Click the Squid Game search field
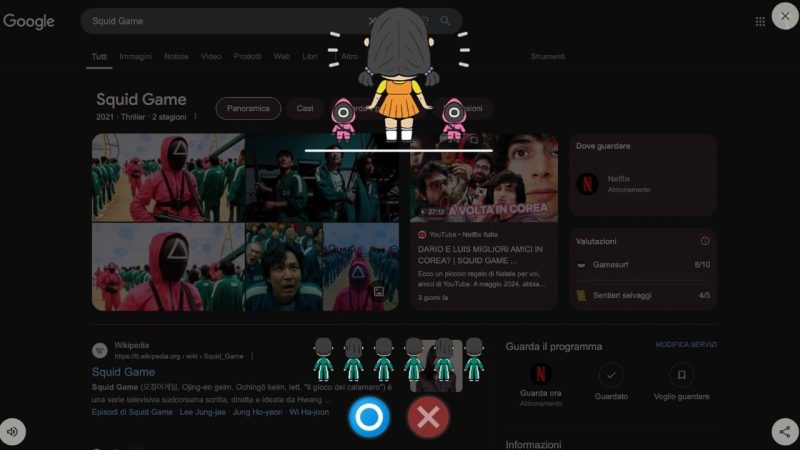The height and width of the screenshot is (450, 800). tap(220, 21)
